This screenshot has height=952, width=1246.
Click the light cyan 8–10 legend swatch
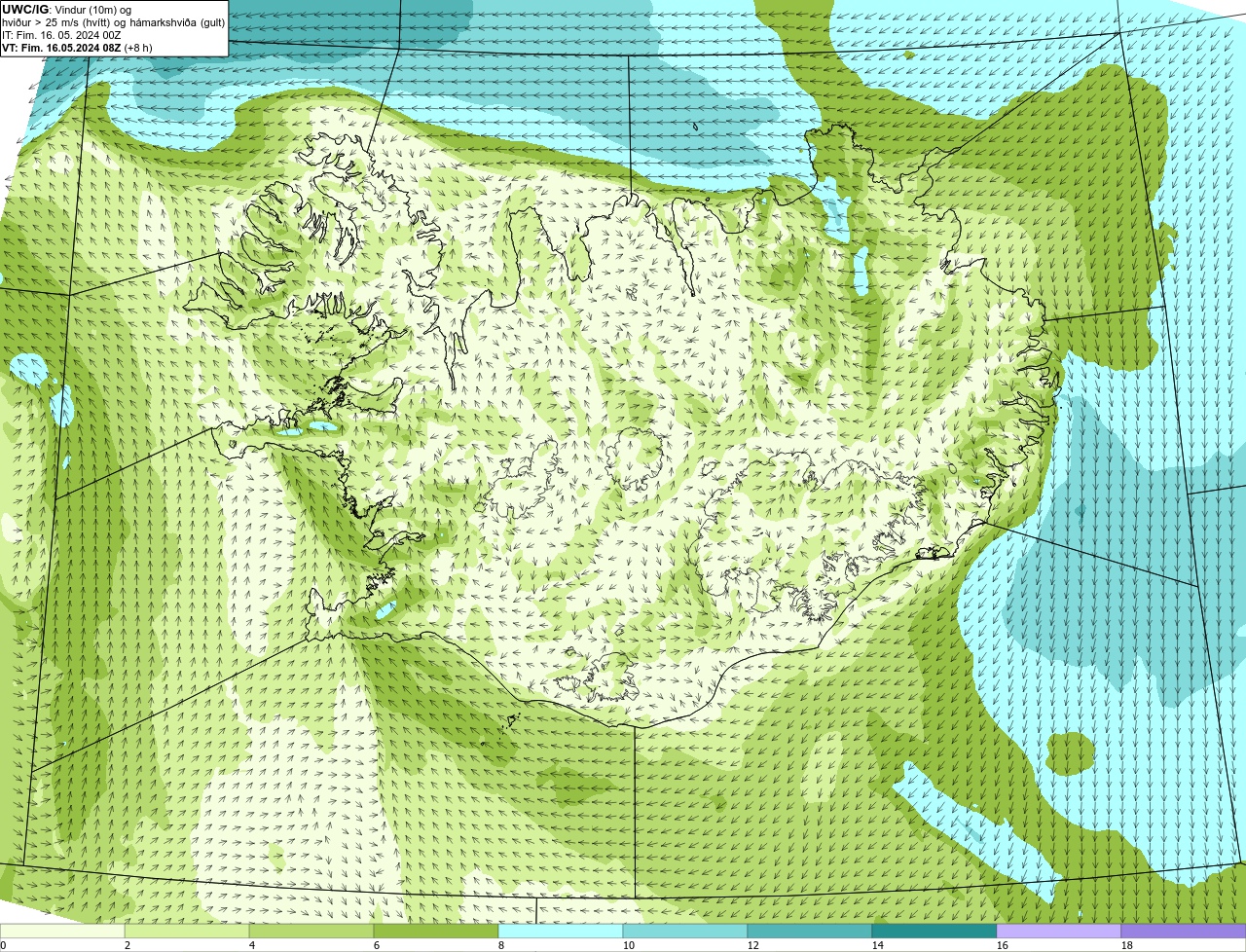[561, 931]
